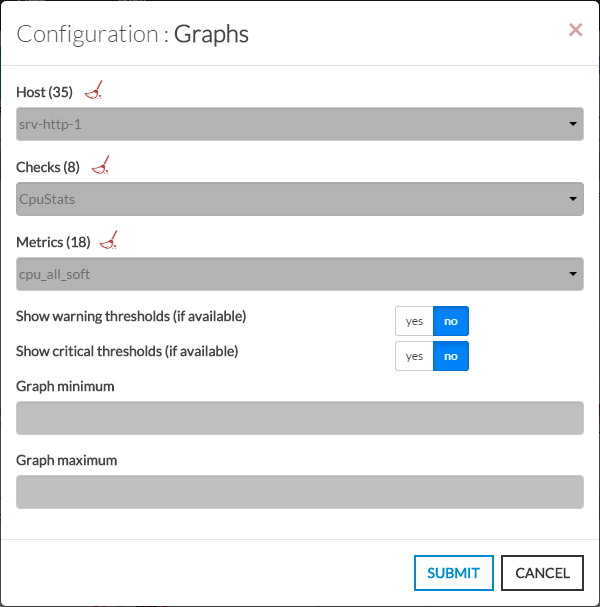Click the broom icon next to Metrics
This screenshot has height=607, width=600.
tap(110, 240)
